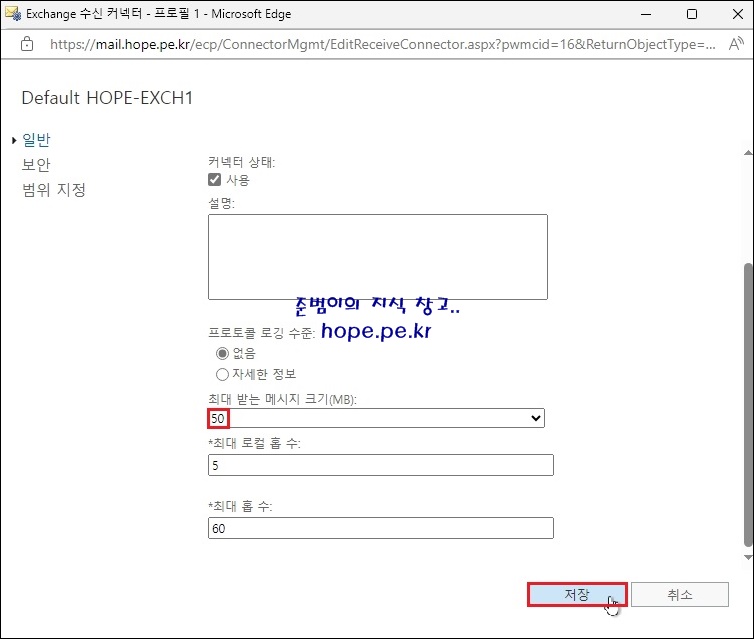Click the 취소 button

click(680, 595)
